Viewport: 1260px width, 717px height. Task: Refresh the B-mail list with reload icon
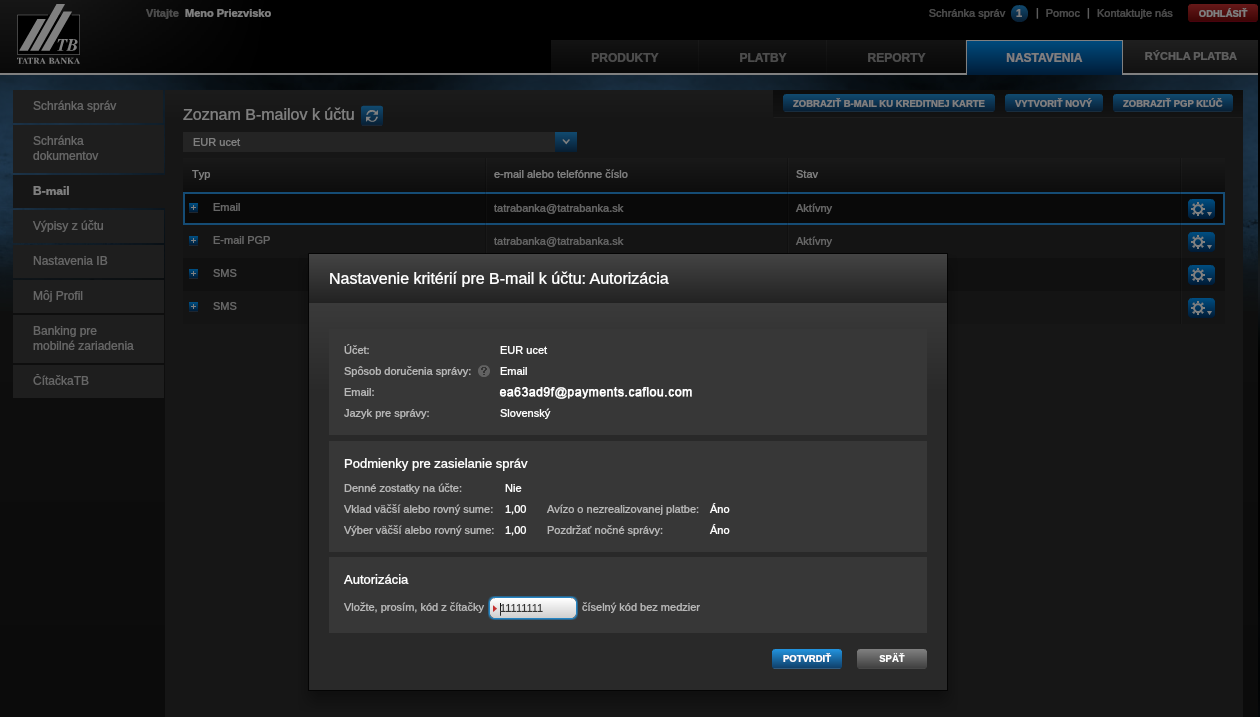tap(372, 115)
